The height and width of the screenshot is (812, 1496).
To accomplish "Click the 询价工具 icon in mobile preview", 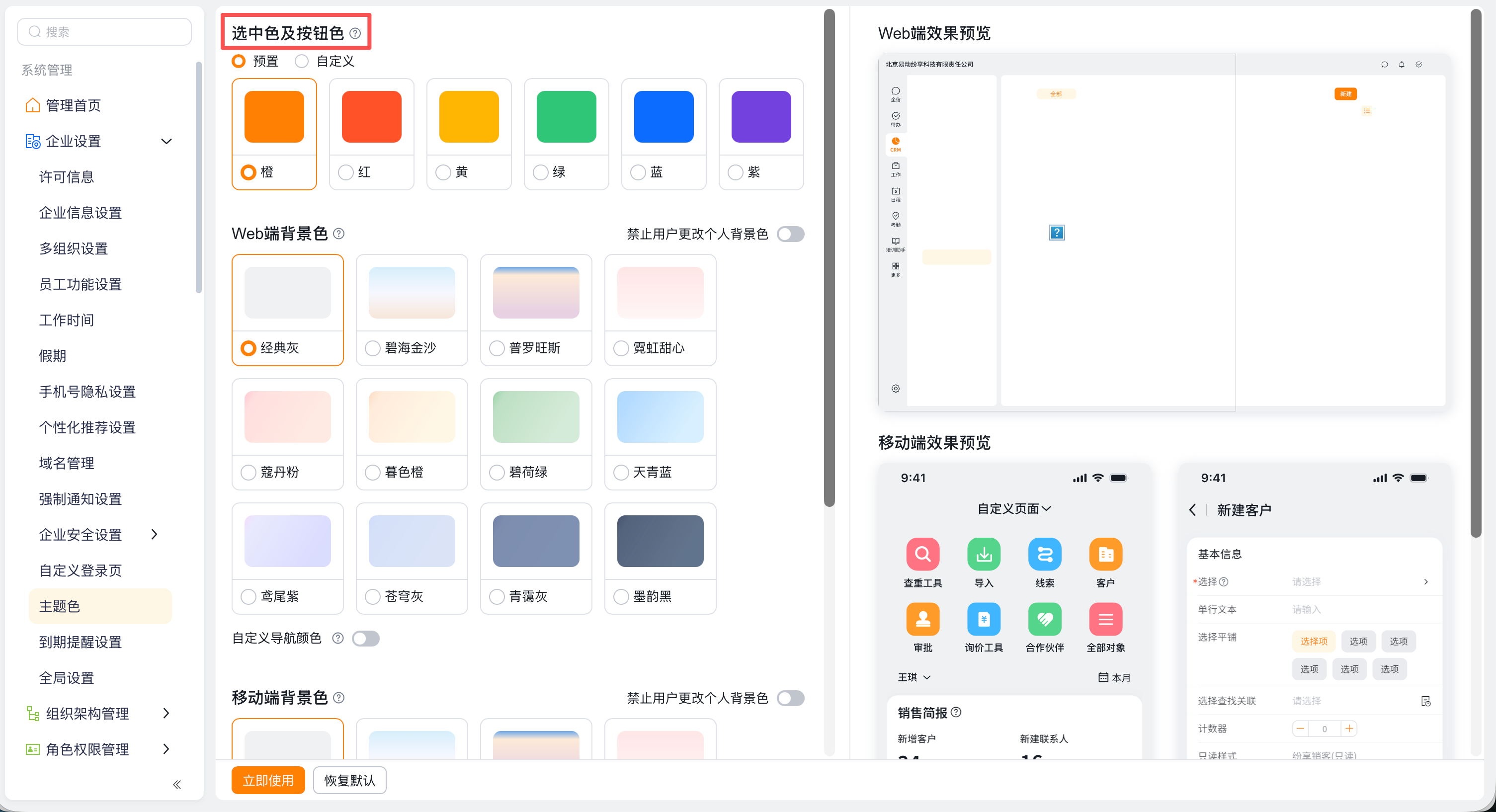I will coord(984,619).
